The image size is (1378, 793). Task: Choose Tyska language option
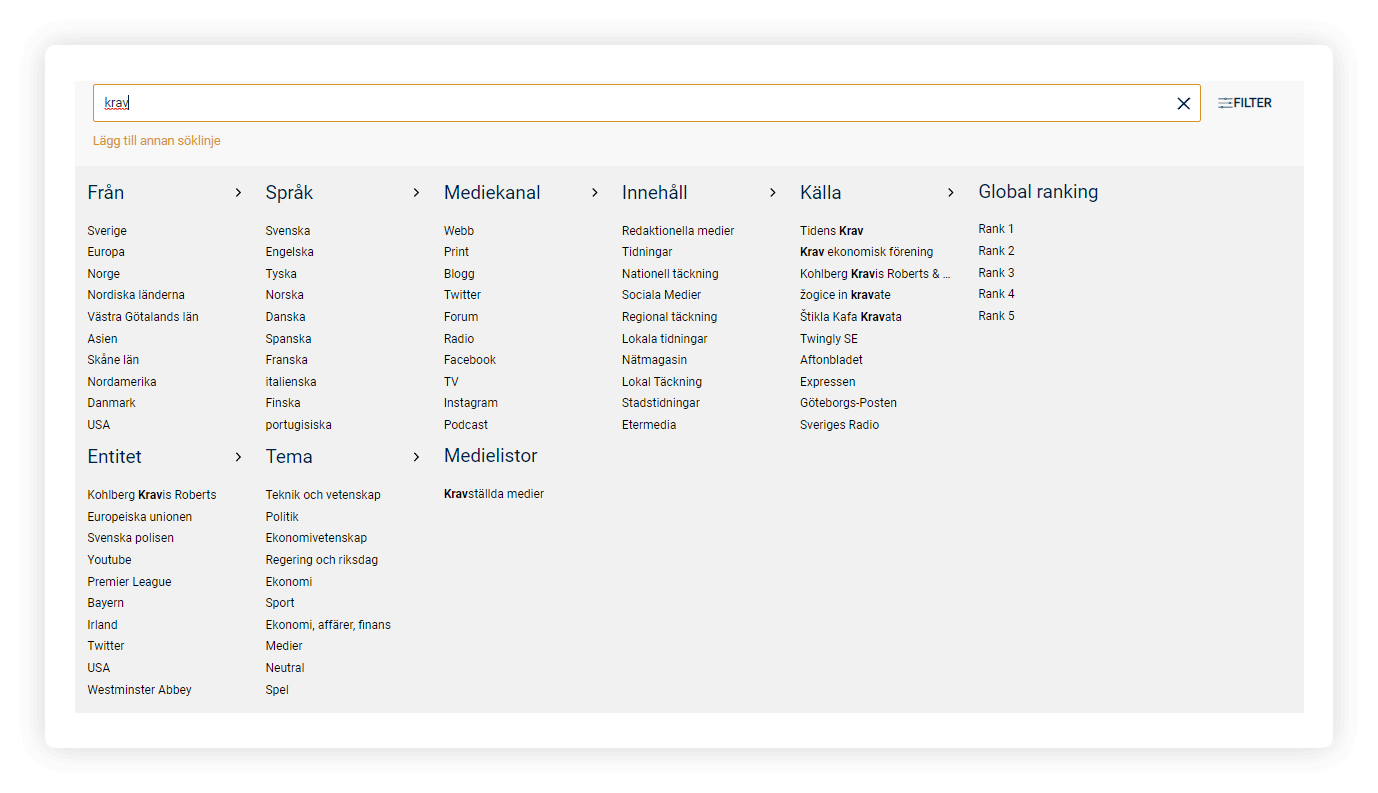pos(281,274)
